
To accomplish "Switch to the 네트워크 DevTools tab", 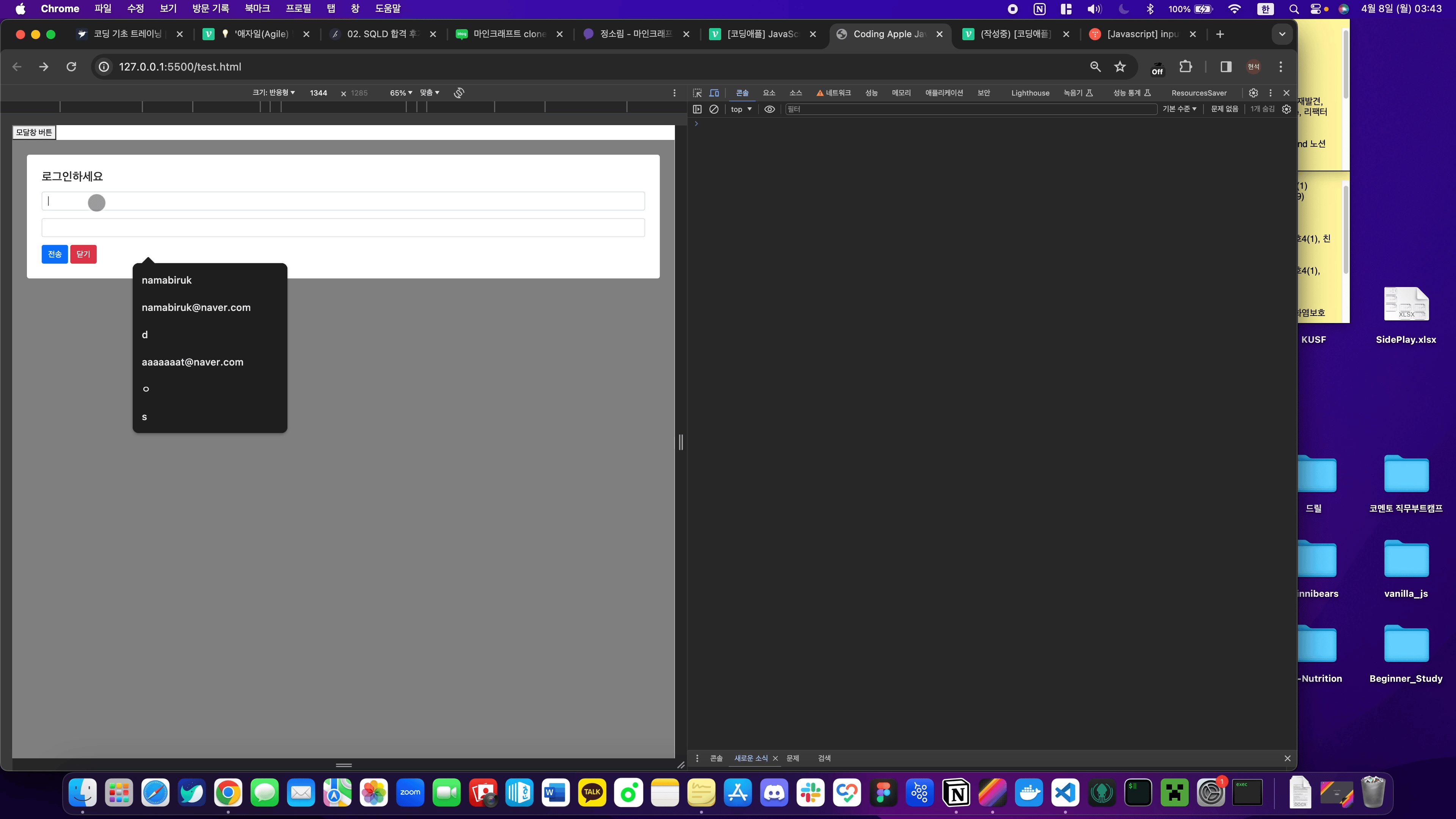I will click(834, 93).
